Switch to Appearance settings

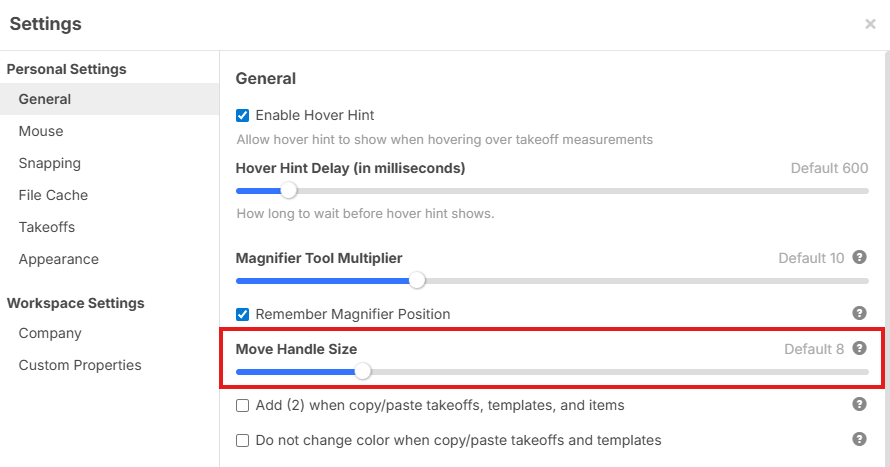(x=59, y=259)
